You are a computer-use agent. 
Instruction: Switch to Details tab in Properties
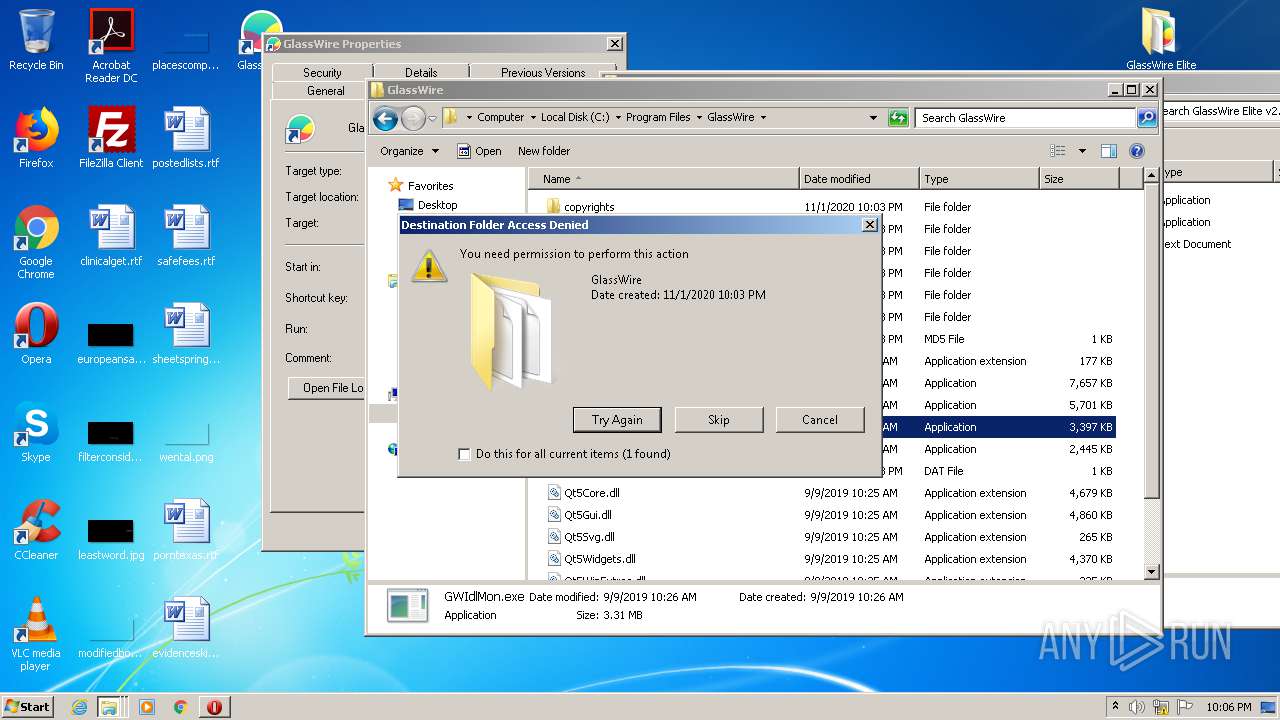[x=421, y=72]
